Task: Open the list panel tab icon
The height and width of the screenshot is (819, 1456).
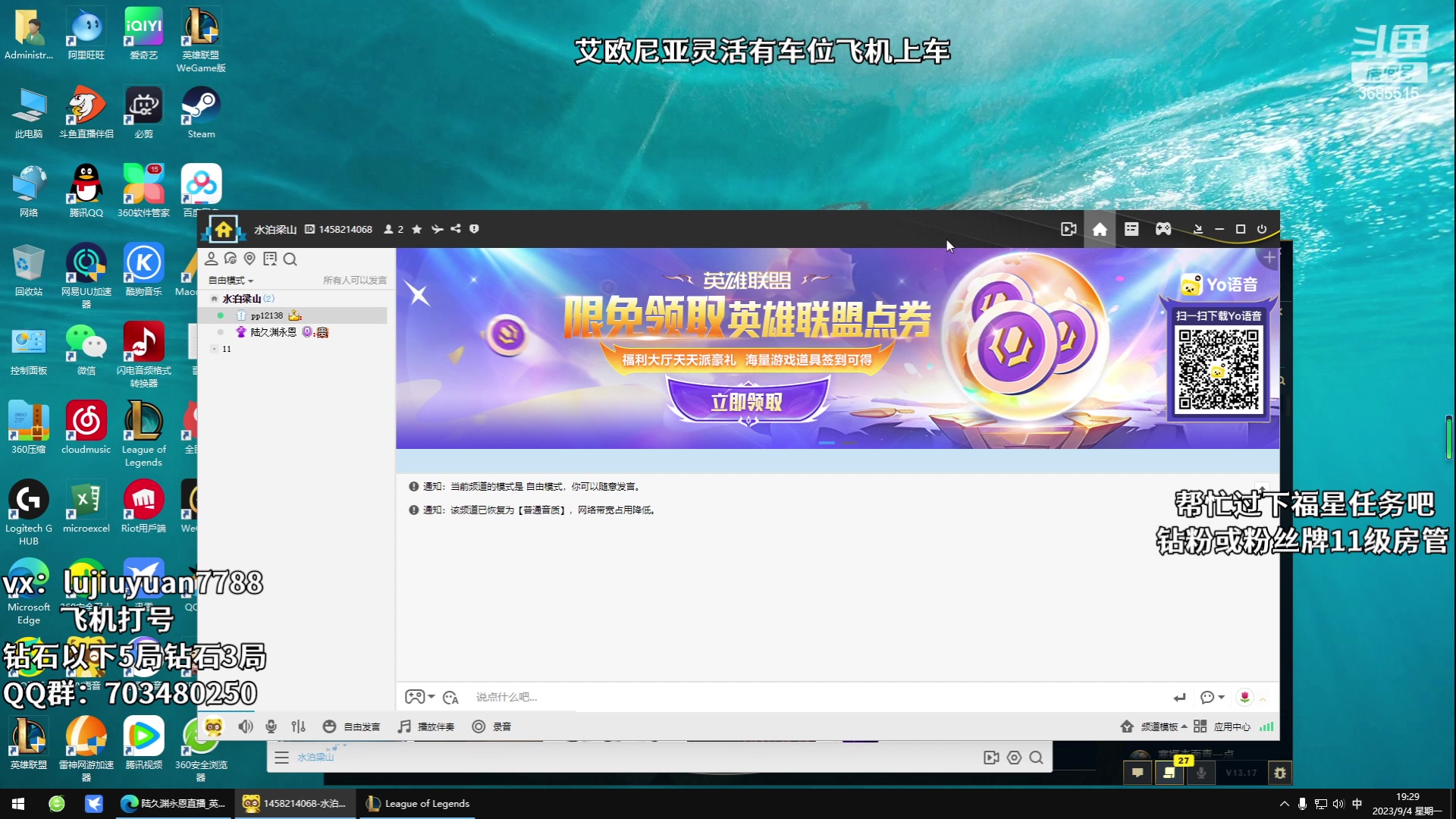Action: point(1131,229)
